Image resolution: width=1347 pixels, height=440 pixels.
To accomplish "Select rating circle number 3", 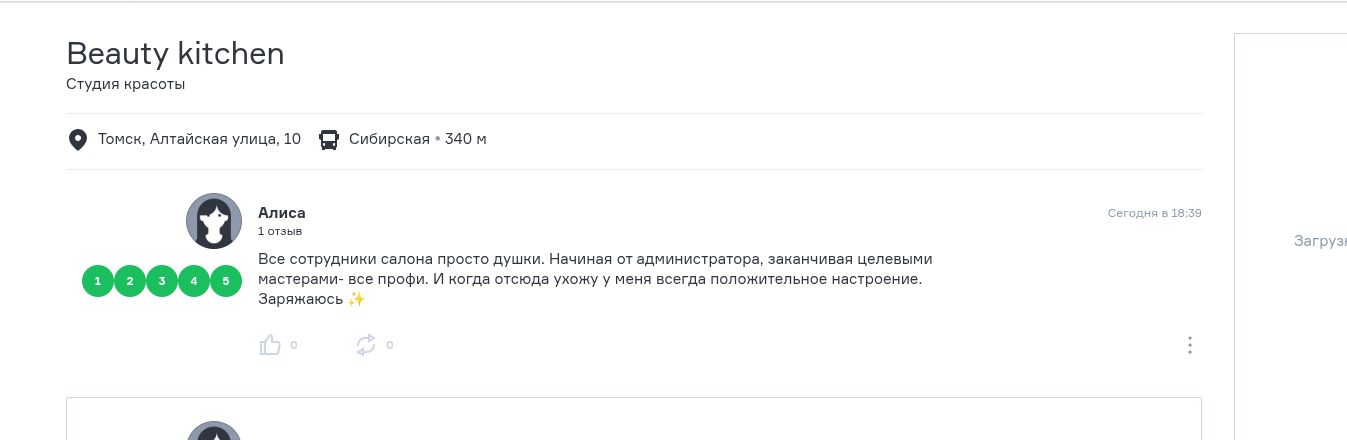I will [x=162, y=282].
